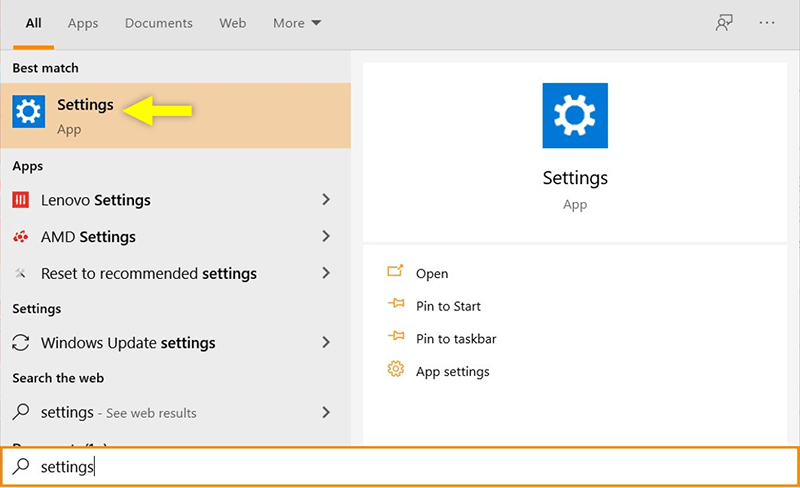The height and width of the screenshot is (488, 800).
Task: Select Pin to taskbar option
Action: tap(456, 339)
